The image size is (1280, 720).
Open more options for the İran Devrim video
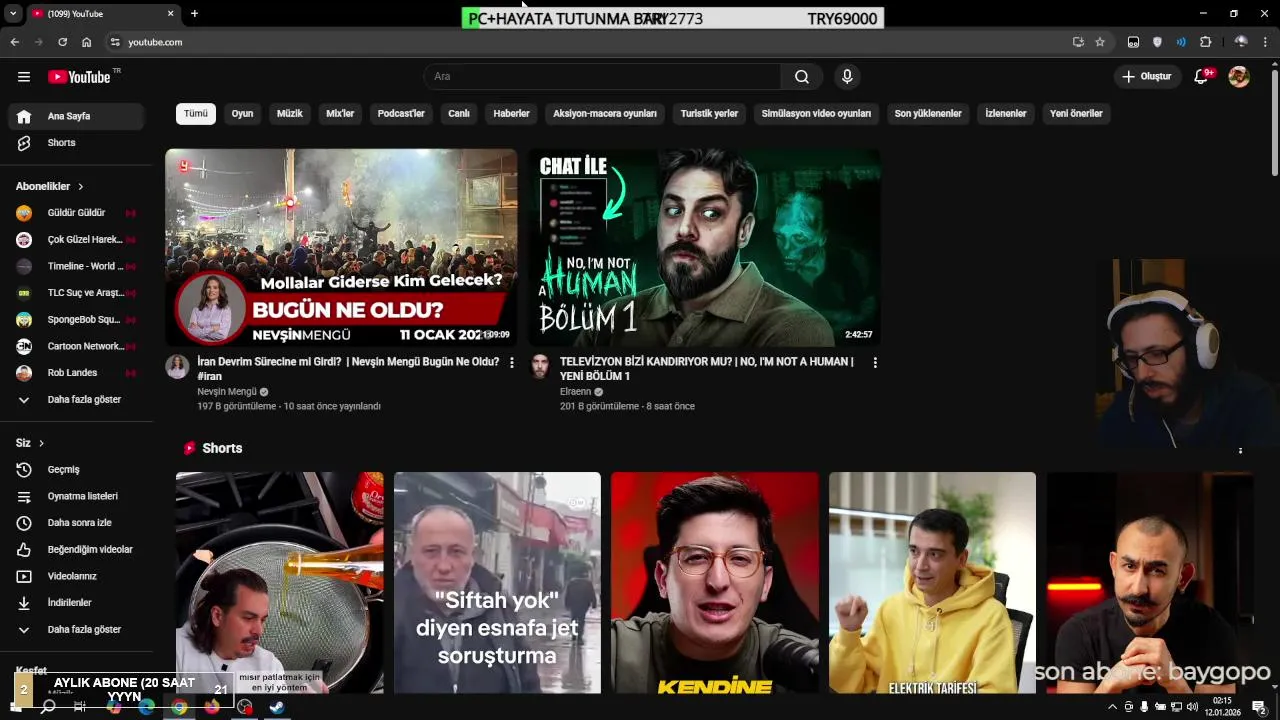tap(512, 363)
